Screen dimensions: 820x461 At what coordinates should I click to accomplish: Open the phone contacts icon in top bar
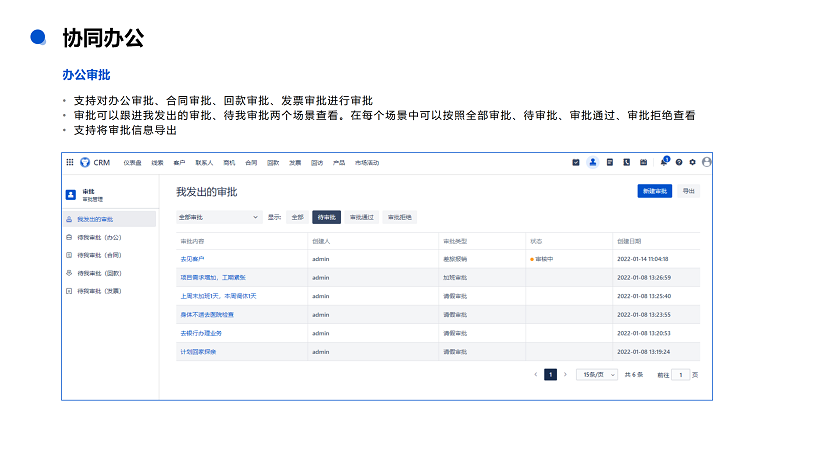coord(627,163)
